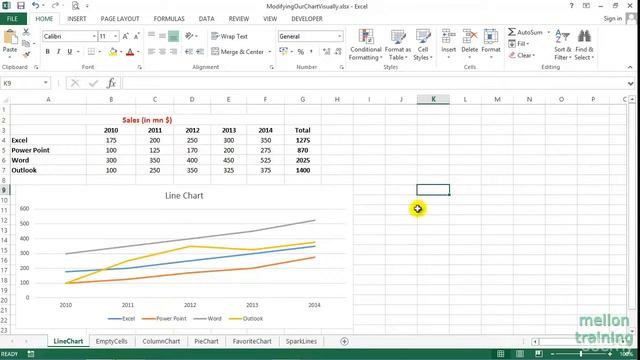Add a new sheet with plus icon
The image size is (640, 360).
[344, 341]
